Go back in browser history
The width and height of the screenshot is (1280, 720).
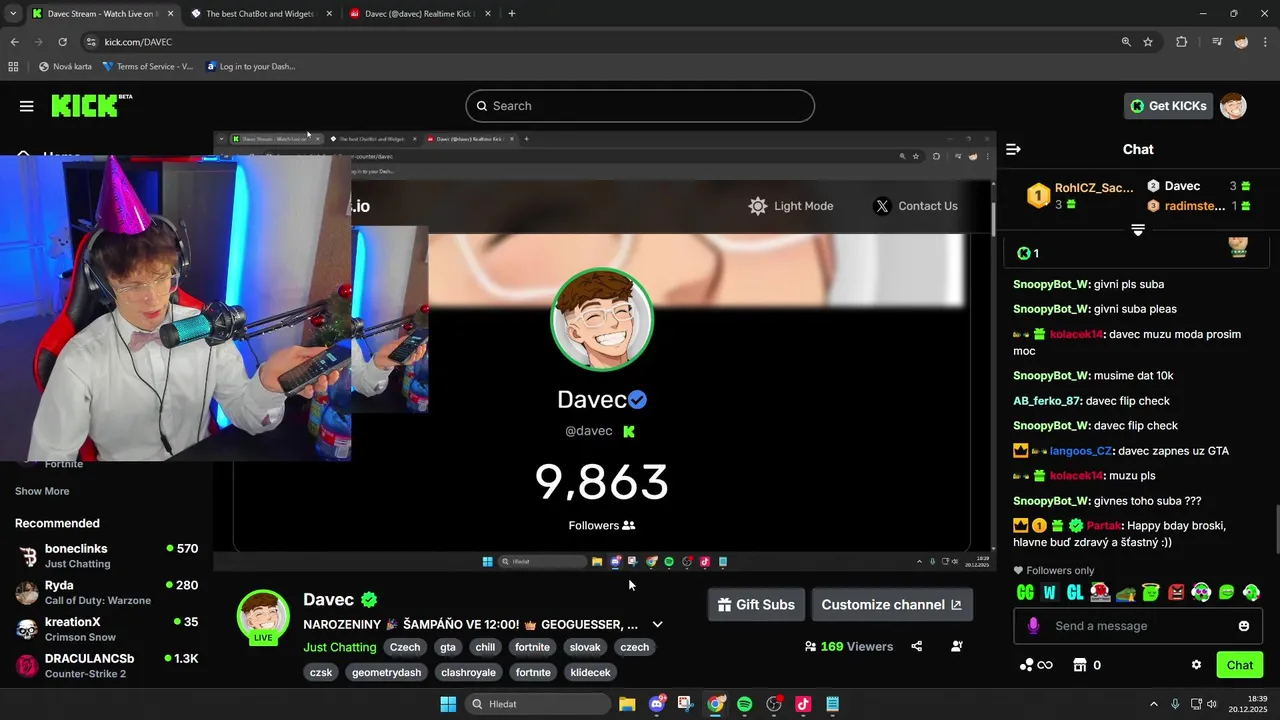[x=14, y=42]
